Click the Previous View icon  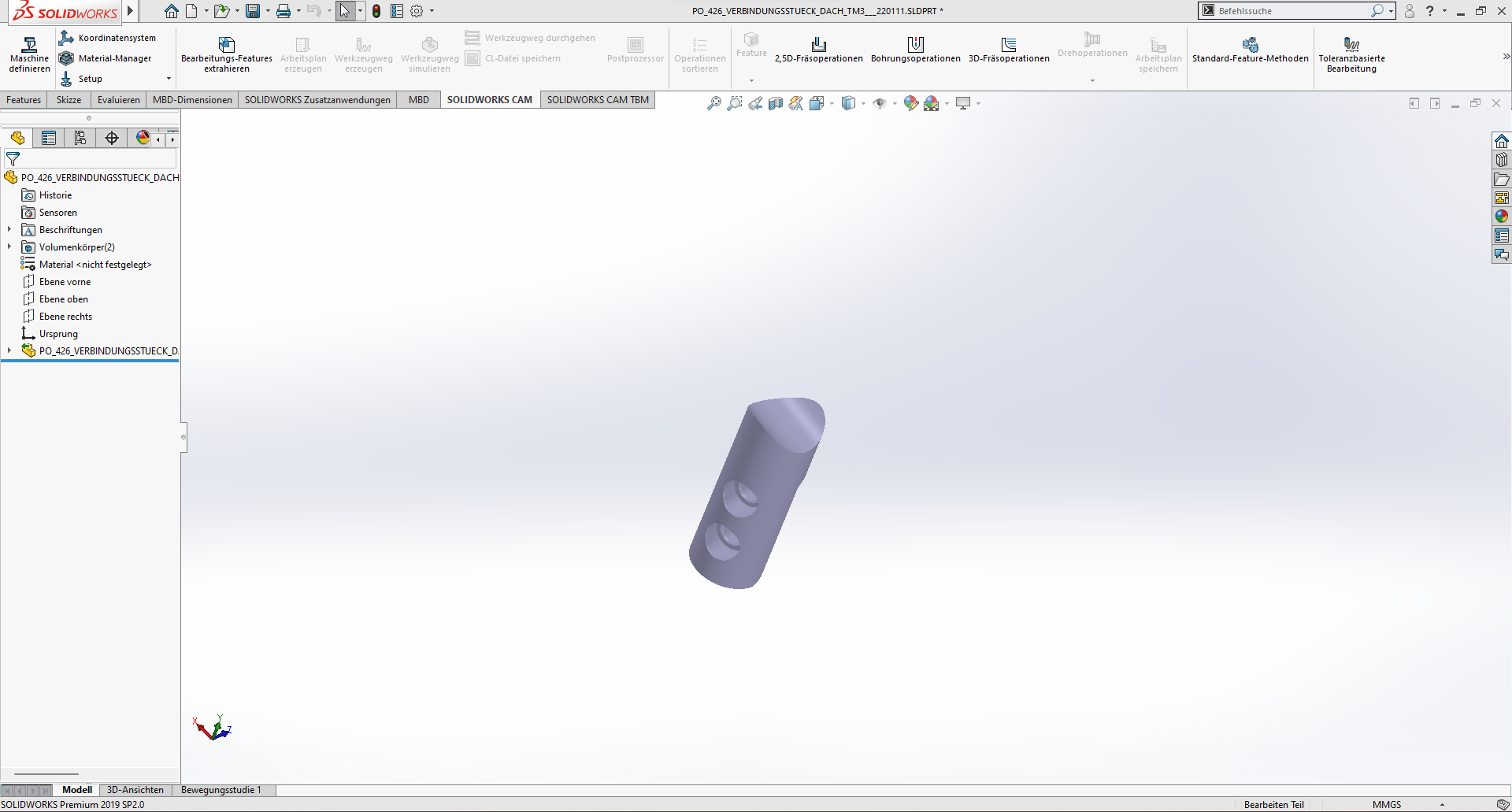tap(755, 103)
